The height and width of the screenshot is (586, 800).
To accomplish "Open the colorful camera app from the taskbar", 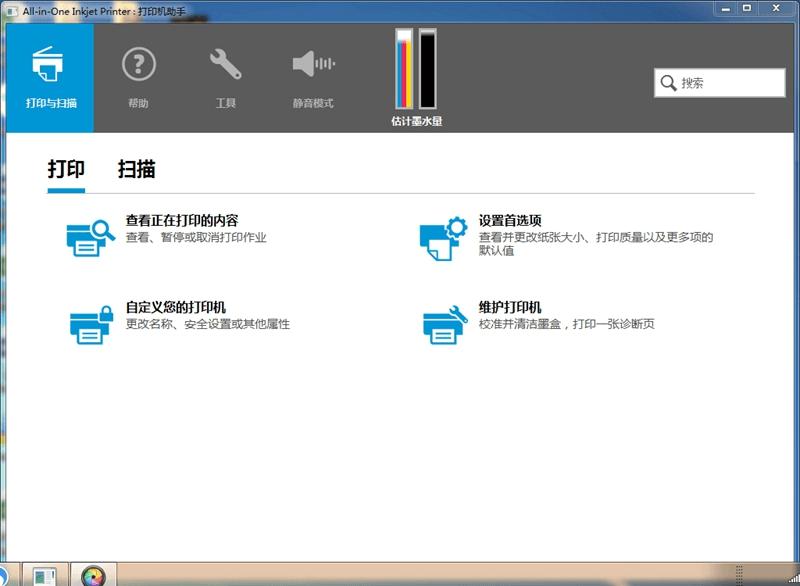I will coord(95,576).
